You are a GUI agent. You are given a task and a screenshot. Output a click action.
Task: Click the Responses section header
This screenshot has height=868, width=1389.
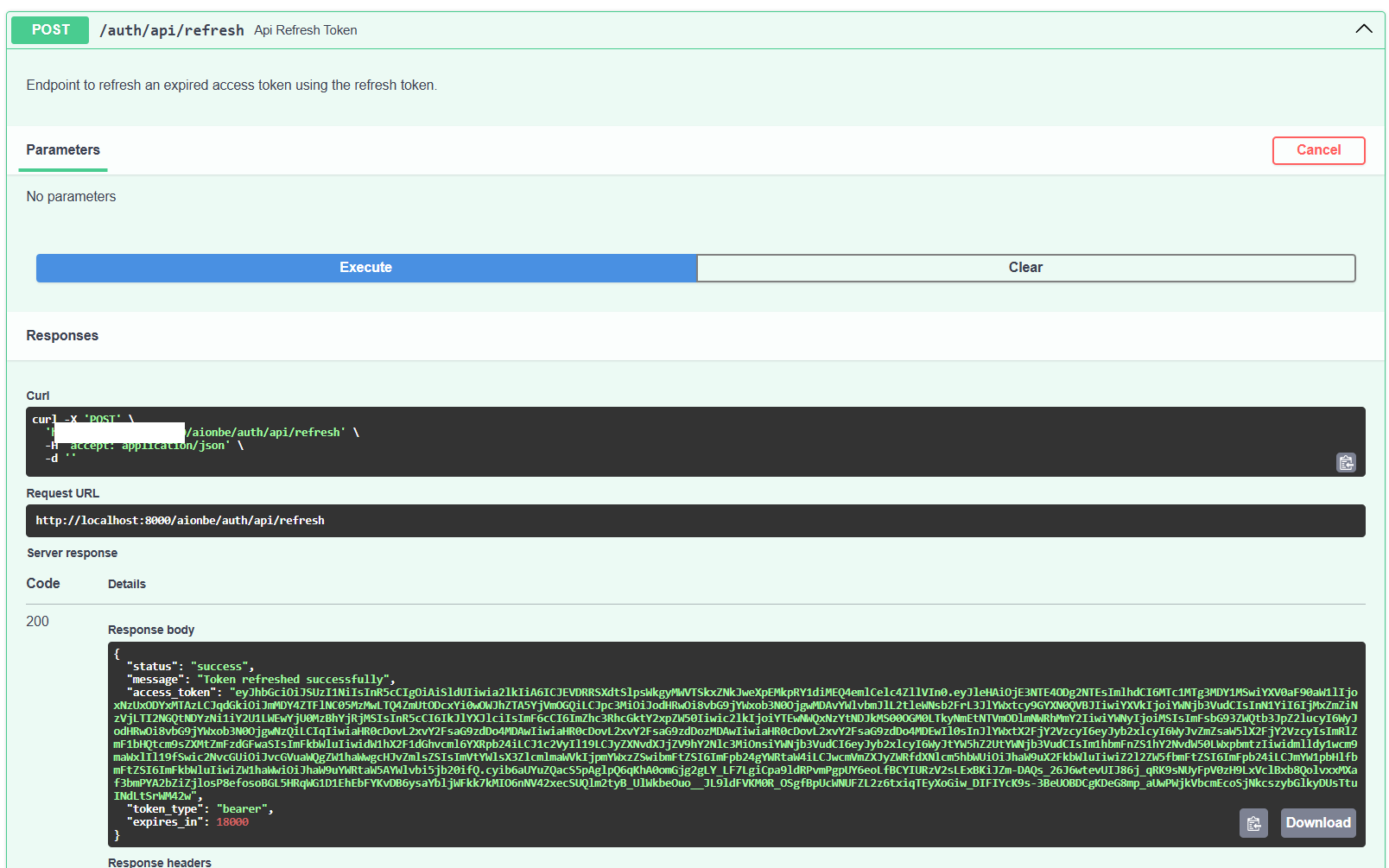pyautogui.click(x=61, y=335)
